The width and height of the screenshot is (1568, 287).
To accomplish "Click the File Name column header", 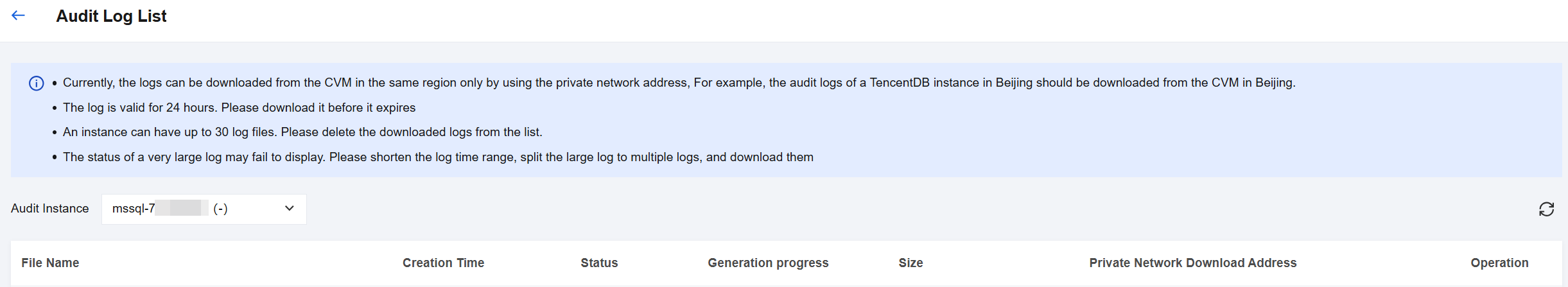I will click(x=50, y=263).
